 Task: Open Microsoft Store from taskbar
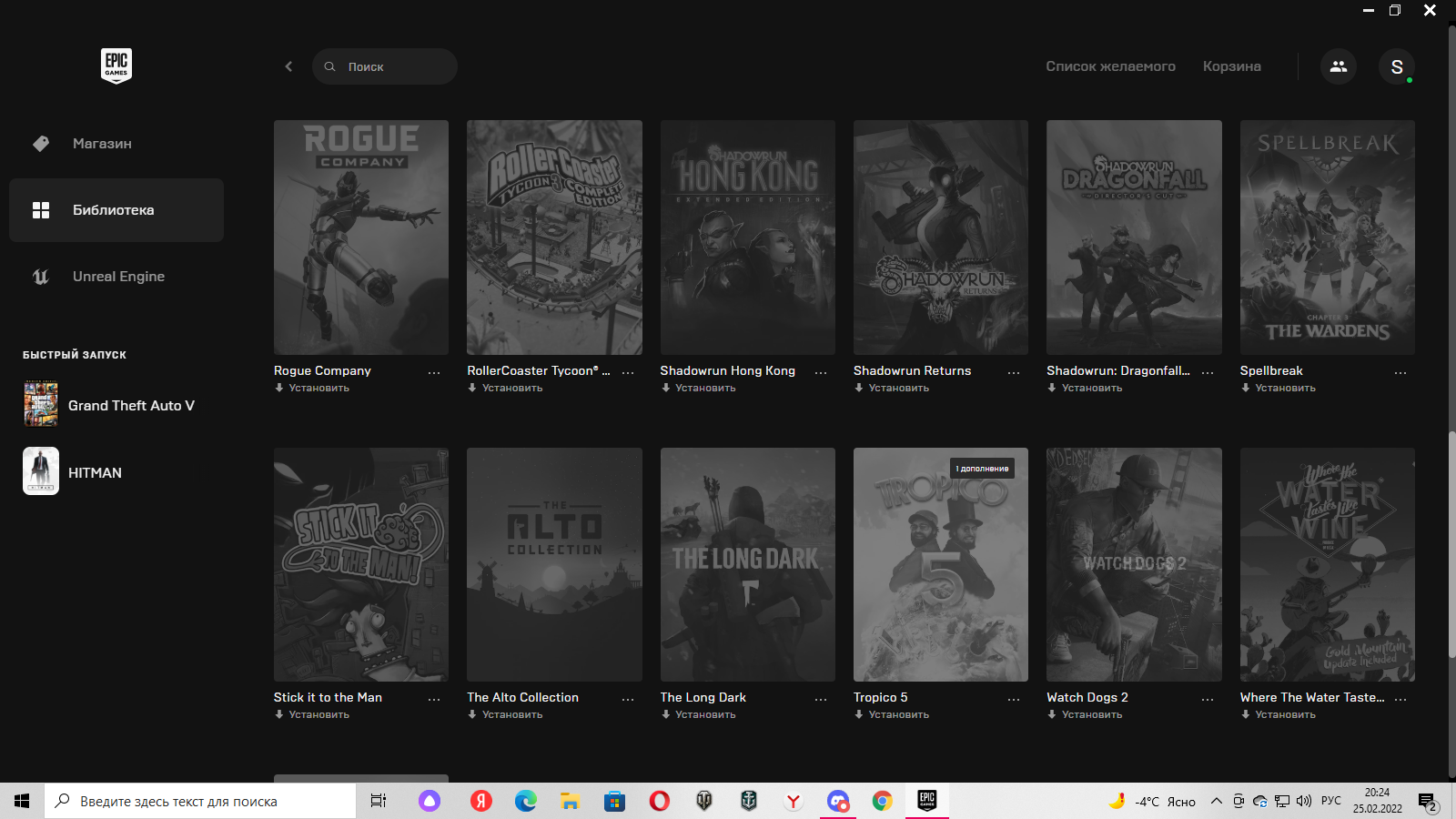[x=615, y=801]
